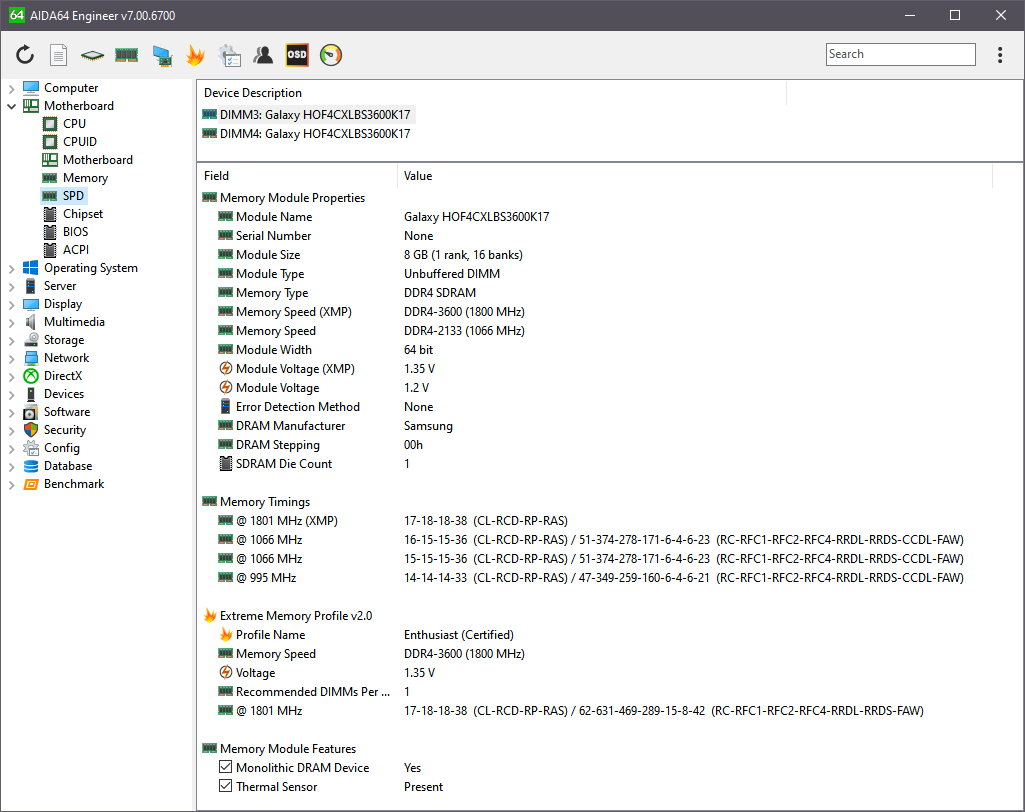The image size is (1025, 812).
Task: Expand the Server tree node
Action: point(11,286)
